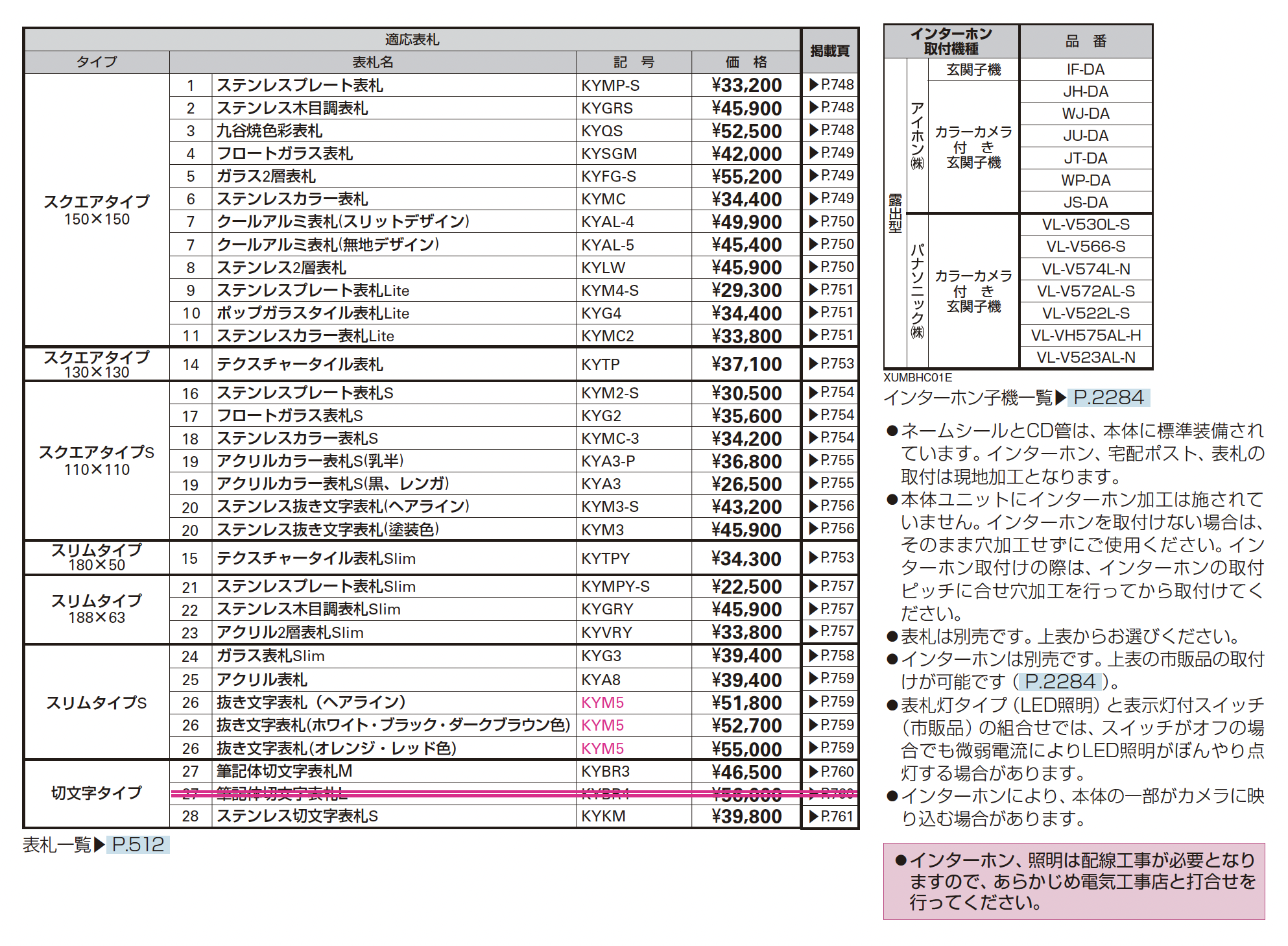Click arrow icon before P.2284 list link
This screenshot has width=1288, height=946.
coord(1060,398)
